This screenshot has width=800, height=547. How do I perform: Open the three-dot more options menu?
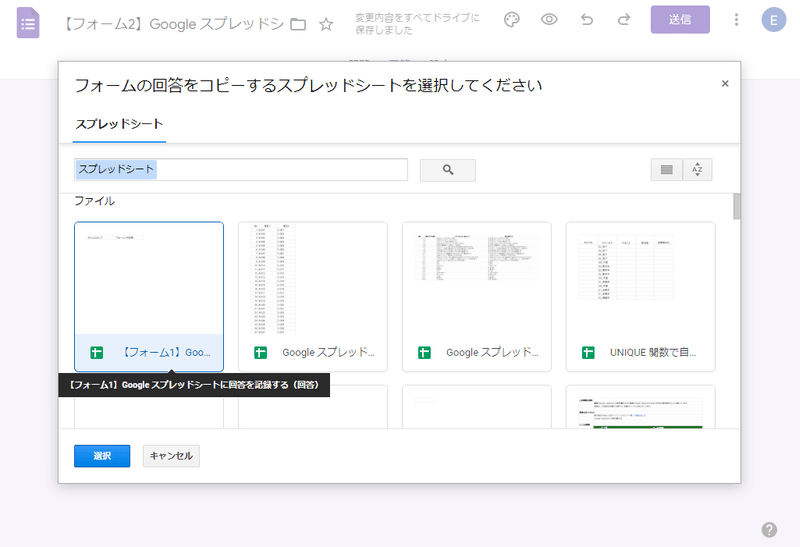(736, 20)
